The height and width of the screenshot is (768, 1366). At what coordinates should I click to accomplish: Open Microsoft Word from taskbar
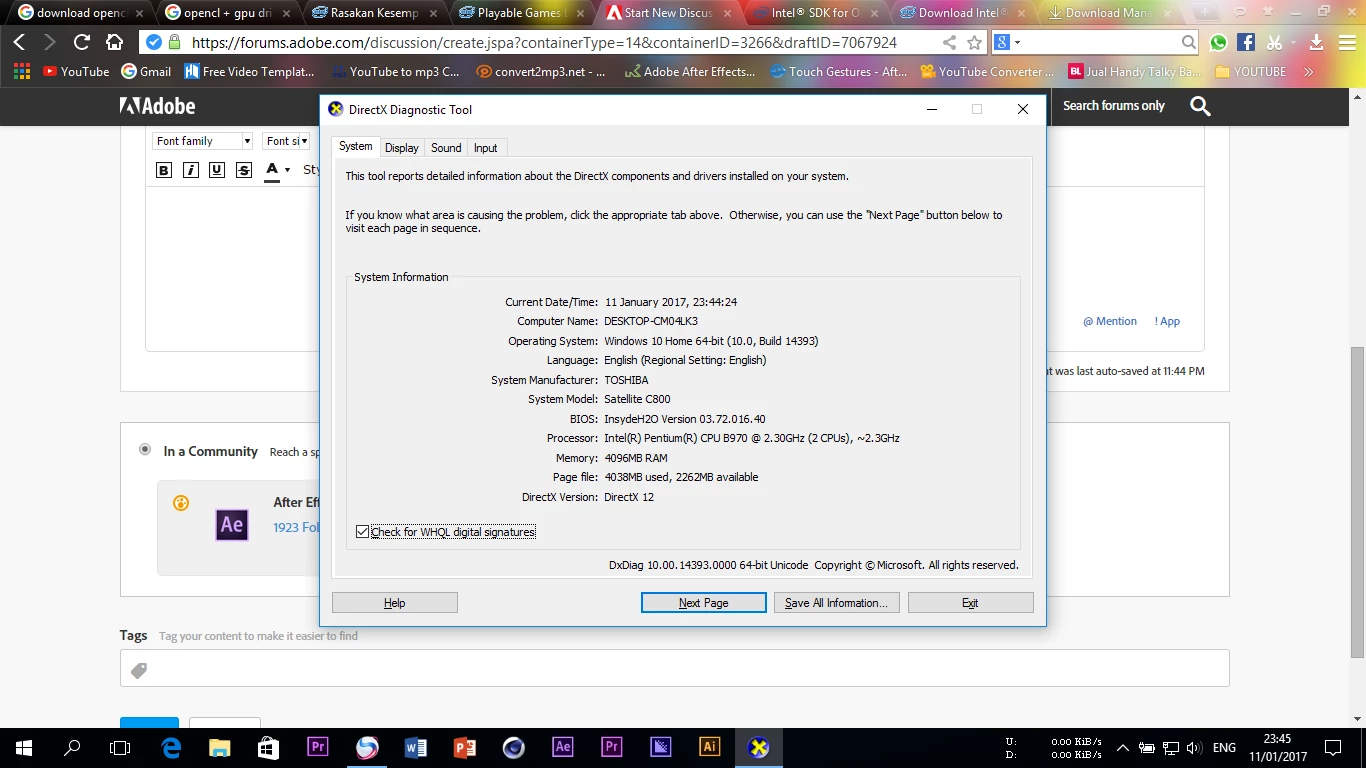click(x=416, y=747)
